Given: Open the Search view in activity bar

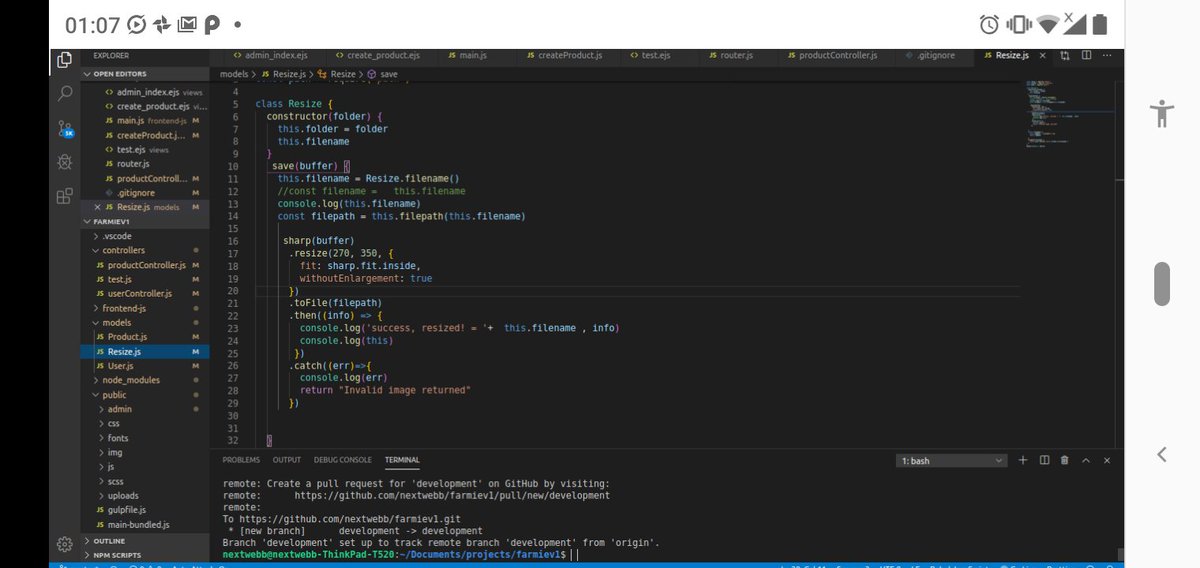Looking at the screenshot, I should click(x=64, y=93).
